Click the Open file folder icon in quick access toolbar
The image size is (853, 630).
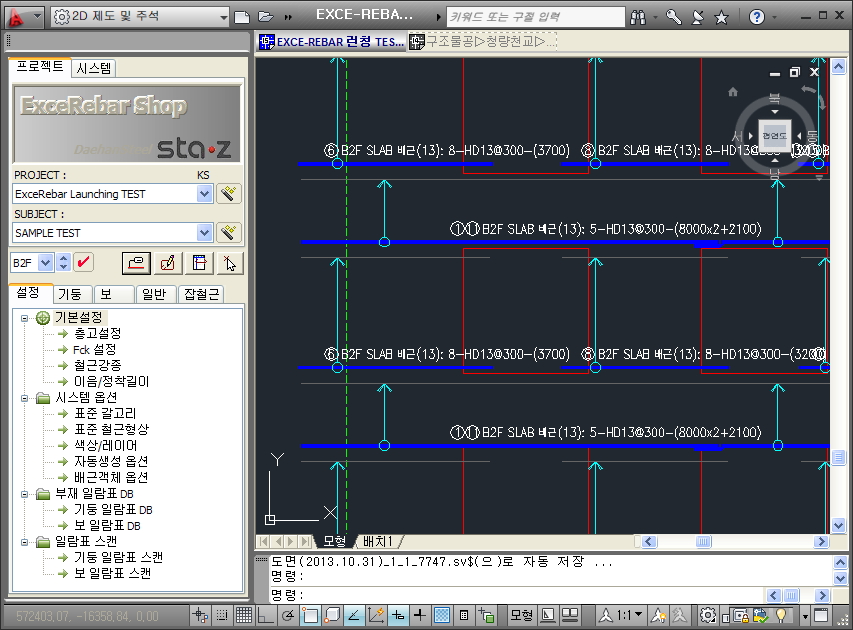coord(265,17)
